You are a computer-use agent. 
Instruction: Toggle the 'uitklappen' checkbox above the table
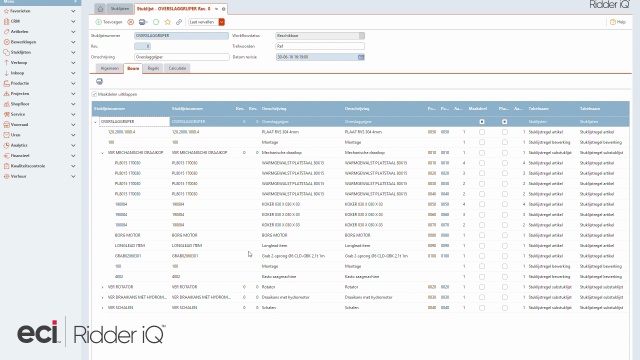[x=94, y=94]
